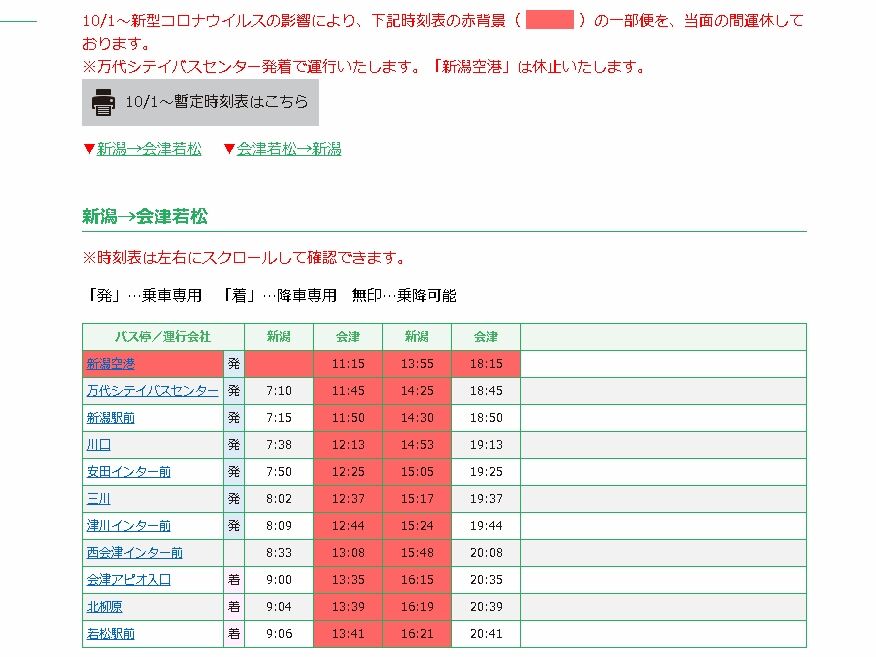Click the 11:45 suspended time cell
This screenshot has width=876, height=657.
click(x=348, y=391)
